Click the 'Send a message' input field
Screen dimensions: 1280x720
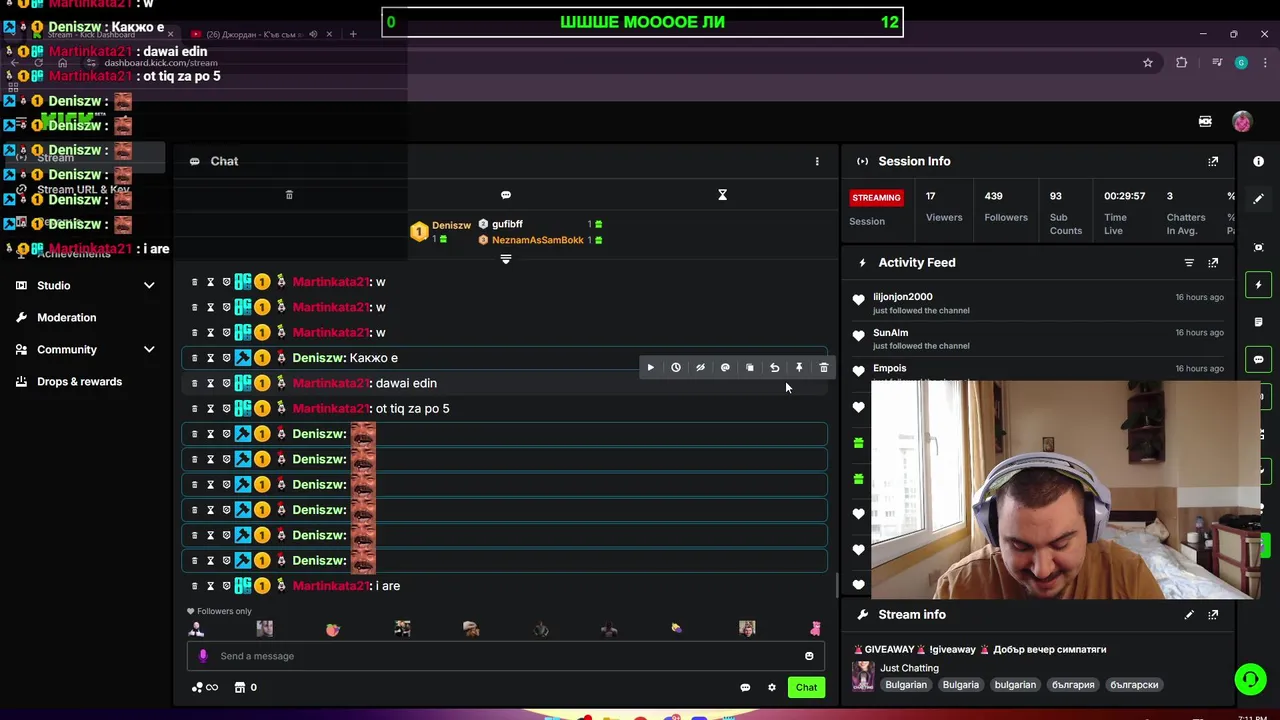(x=506, y=656)
